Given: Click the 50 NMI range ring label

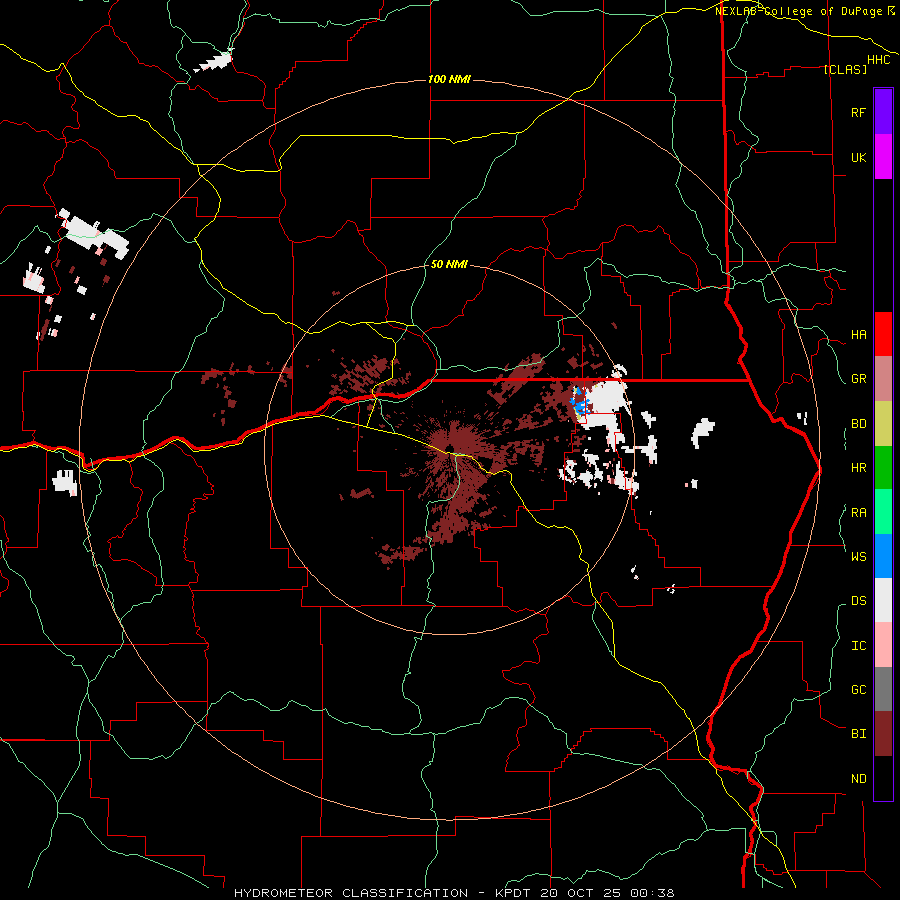Looking at the screenshot, I should click(449, 264).
